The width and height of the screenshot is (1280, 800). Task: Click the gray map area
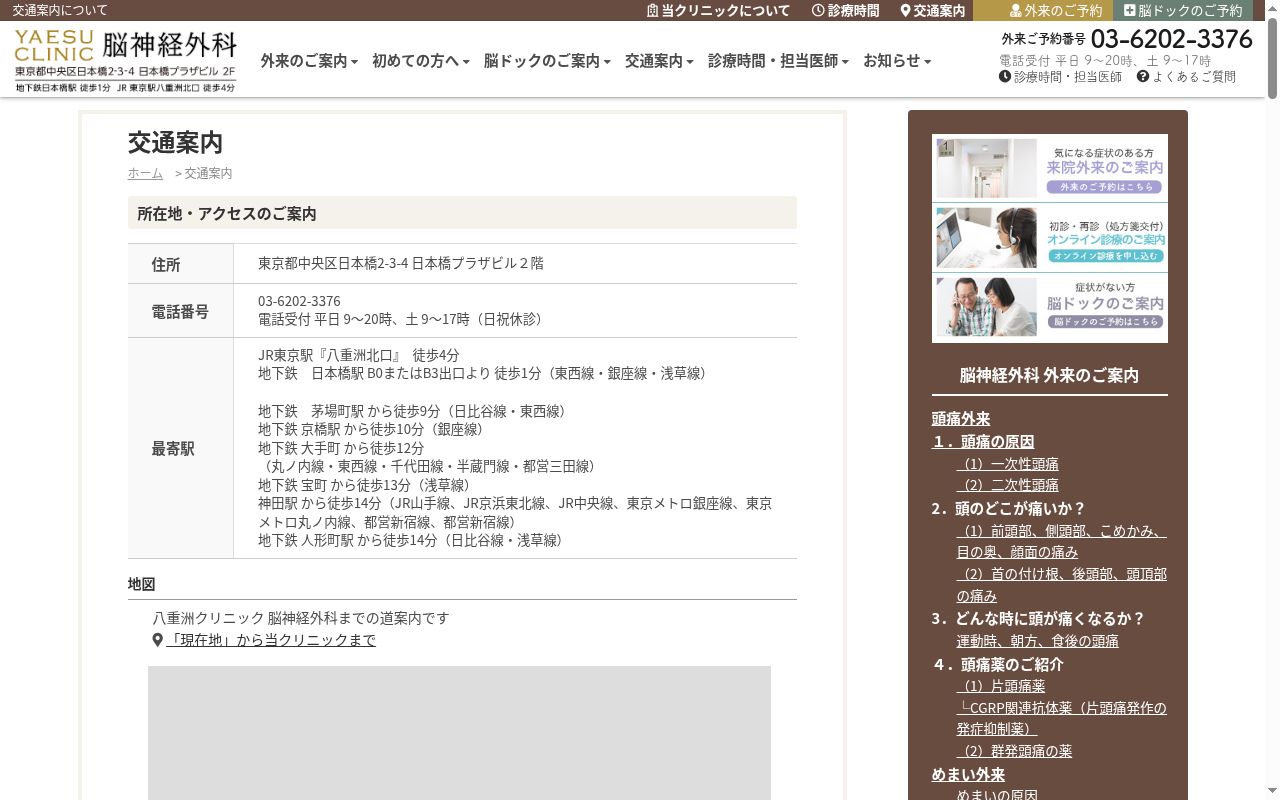point(459,733)
